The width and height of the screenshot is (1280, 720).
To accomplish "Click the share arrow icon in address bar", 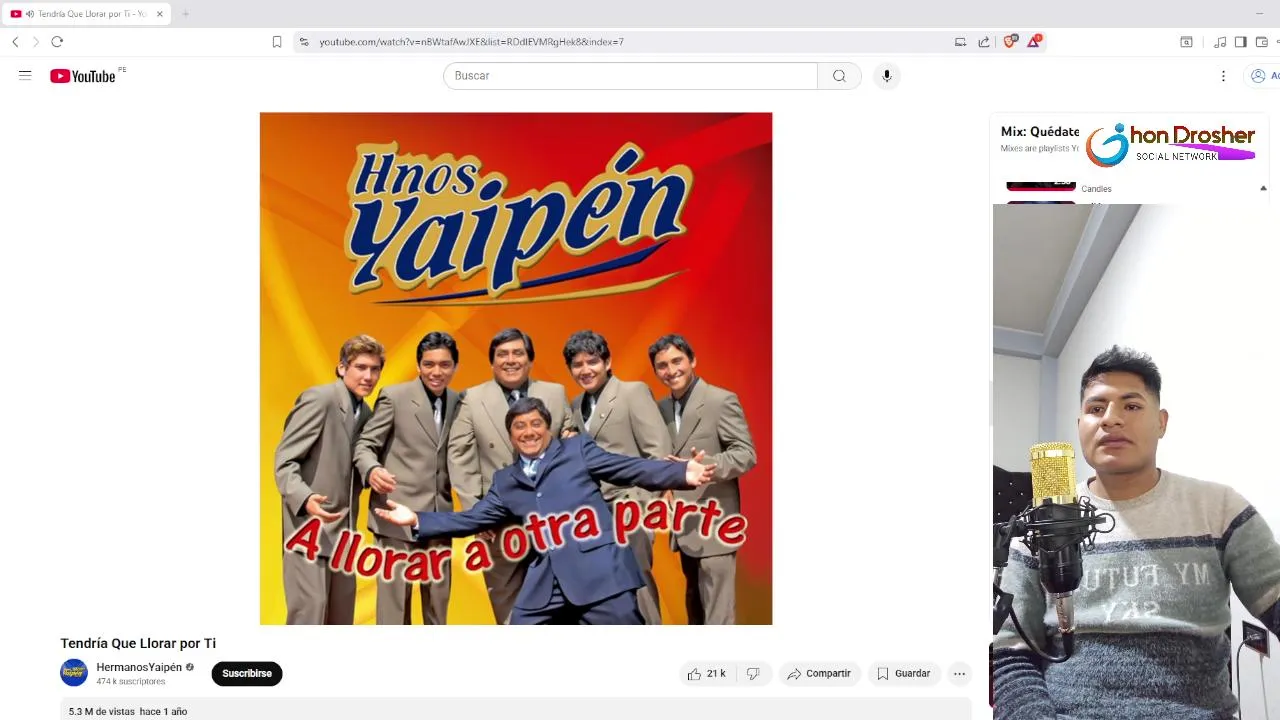I will (984, 42).
